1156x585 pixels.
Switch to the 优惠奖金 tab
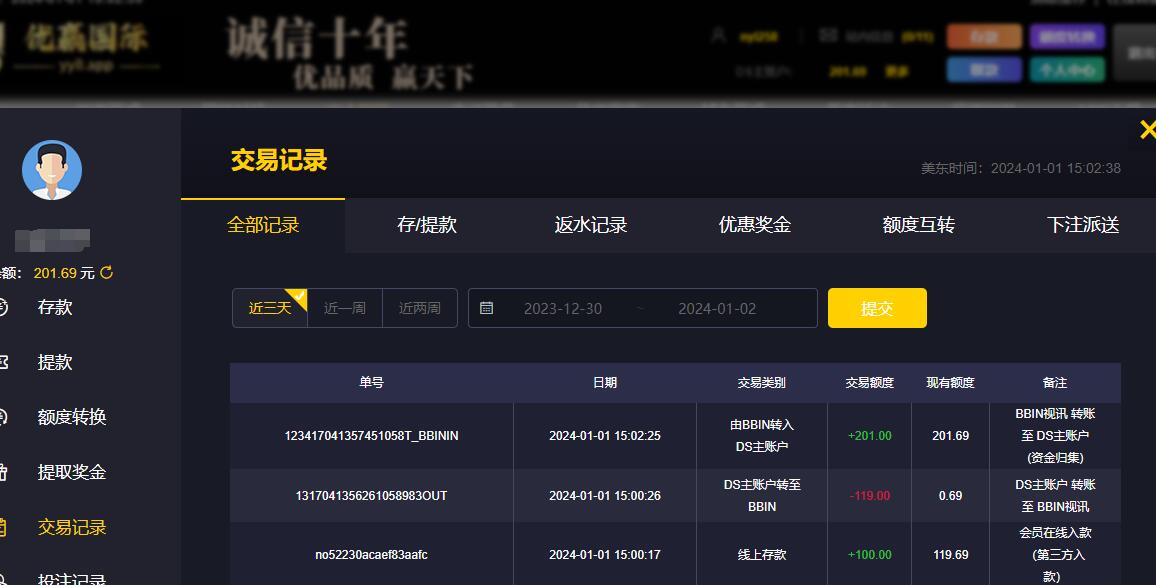(x=755, y=225)
